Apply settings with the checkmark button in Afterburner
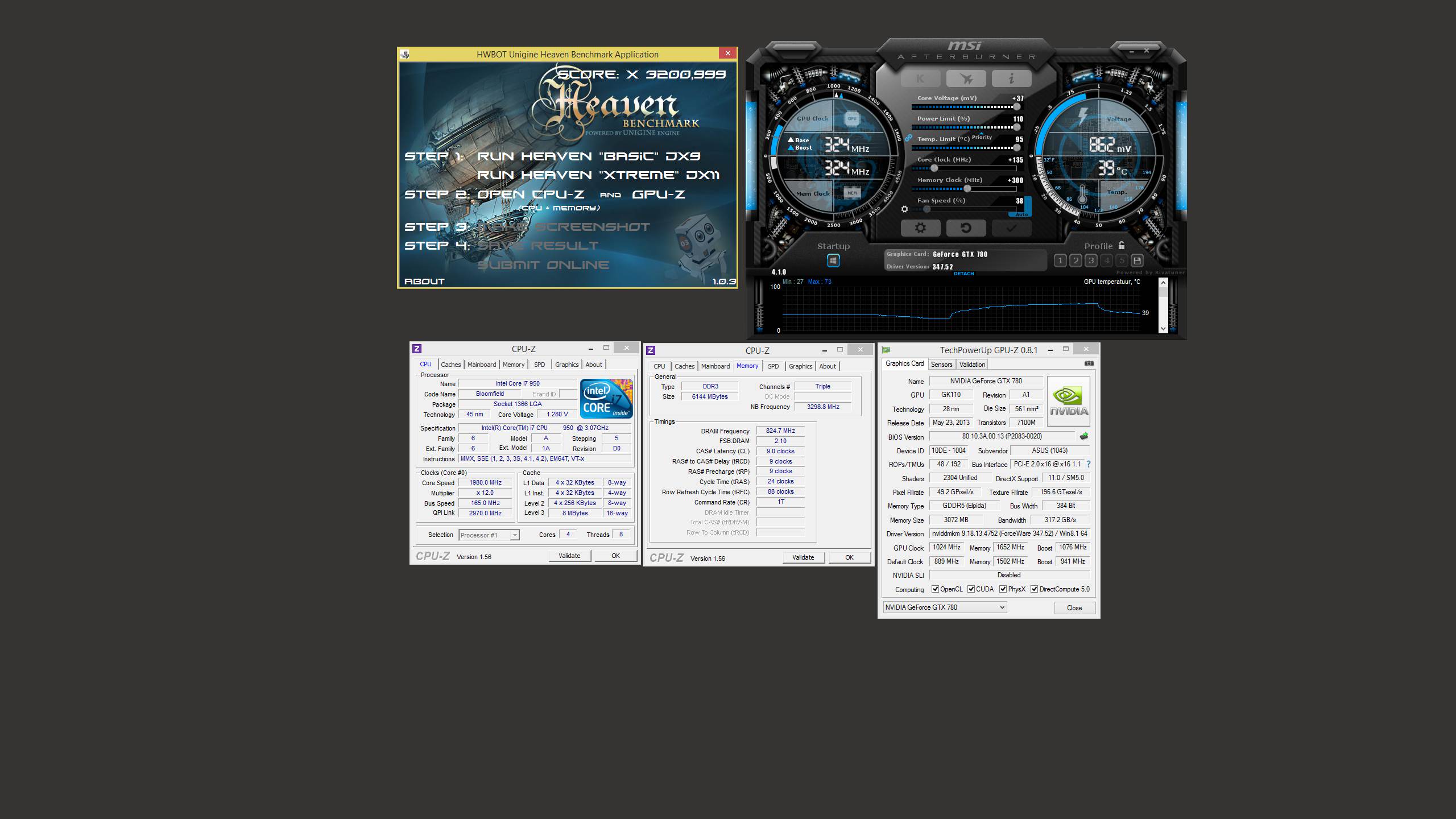1456x819 pixels. [1011, 228]
